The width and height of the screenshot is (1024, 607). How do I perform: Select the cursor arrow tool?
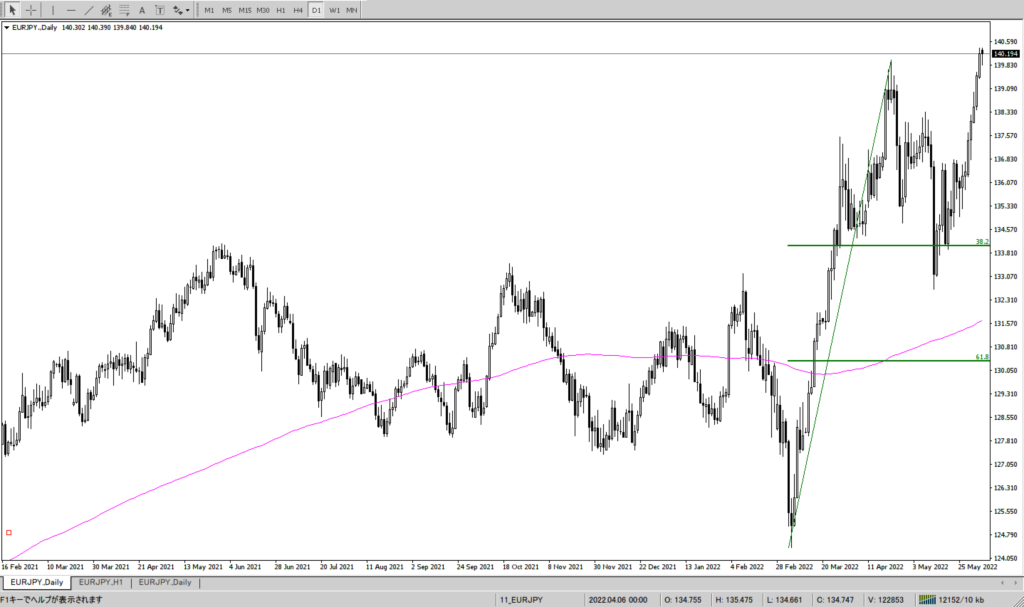pyautogui.click(x=13, y=10)
